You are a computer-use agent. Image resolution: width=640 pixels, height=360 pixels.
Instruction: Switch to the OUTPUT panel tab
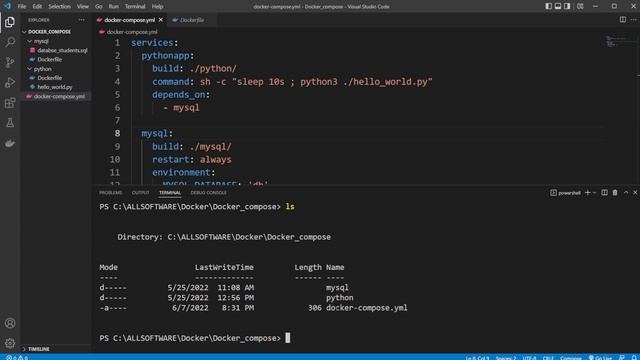140,193
